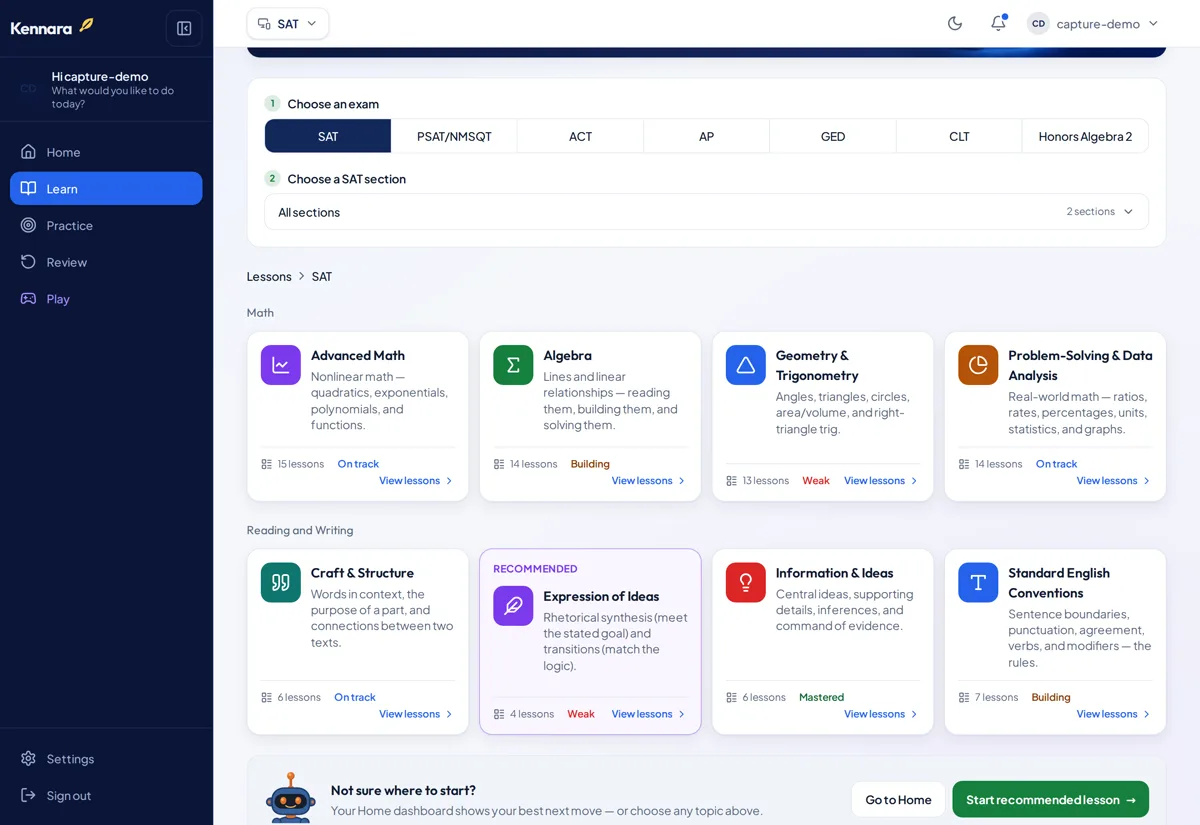Click the Go to Home button

pyautogui.click(x=898, y=800)
